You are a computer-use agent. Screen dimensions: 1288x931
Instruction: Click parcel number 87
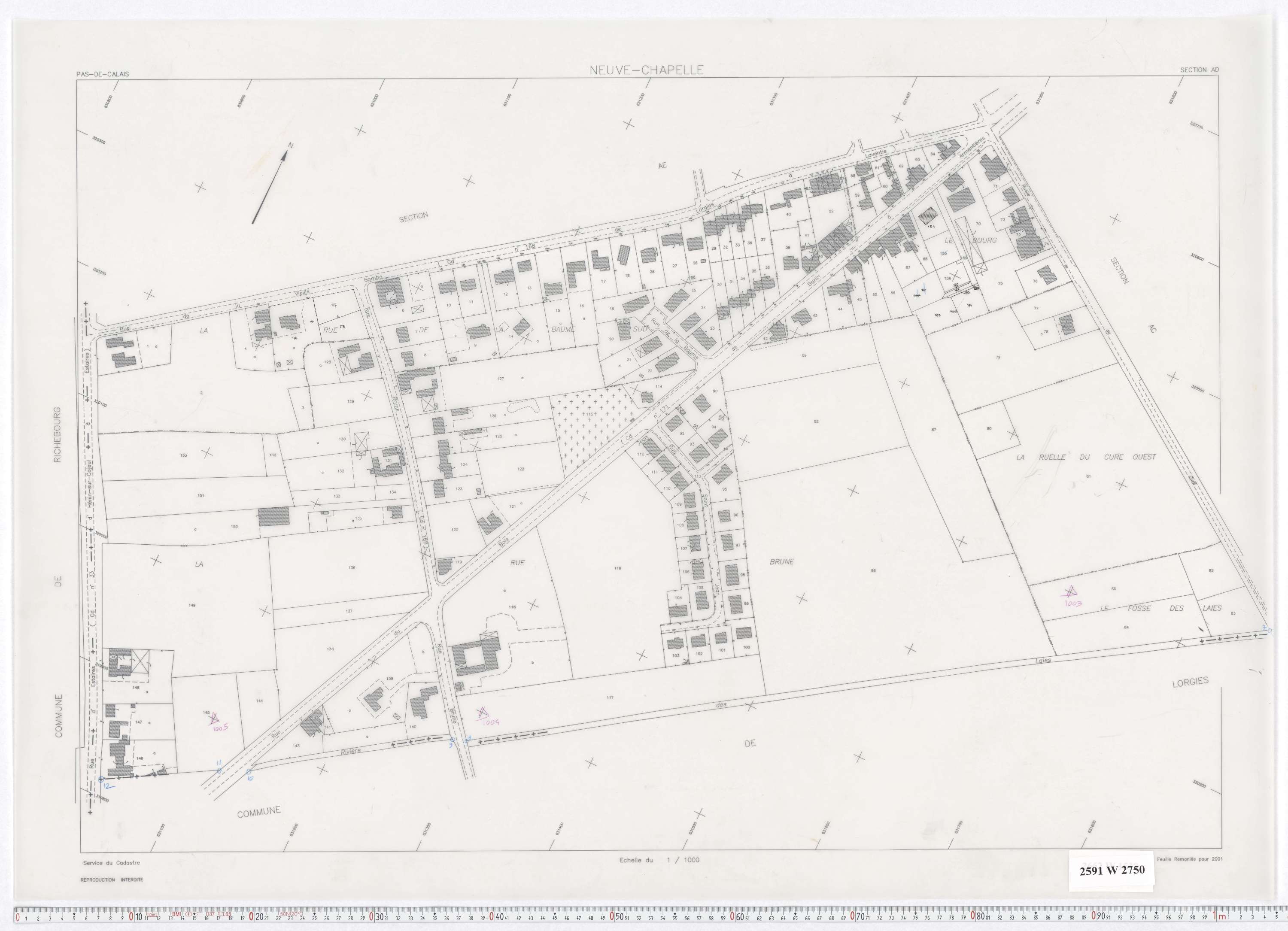click(934, 430)
